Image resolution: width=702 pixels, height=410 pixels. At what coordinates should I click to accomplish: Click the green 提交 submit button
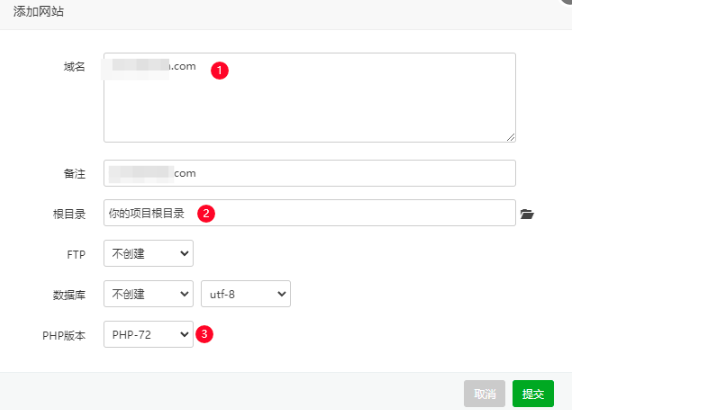533,393
